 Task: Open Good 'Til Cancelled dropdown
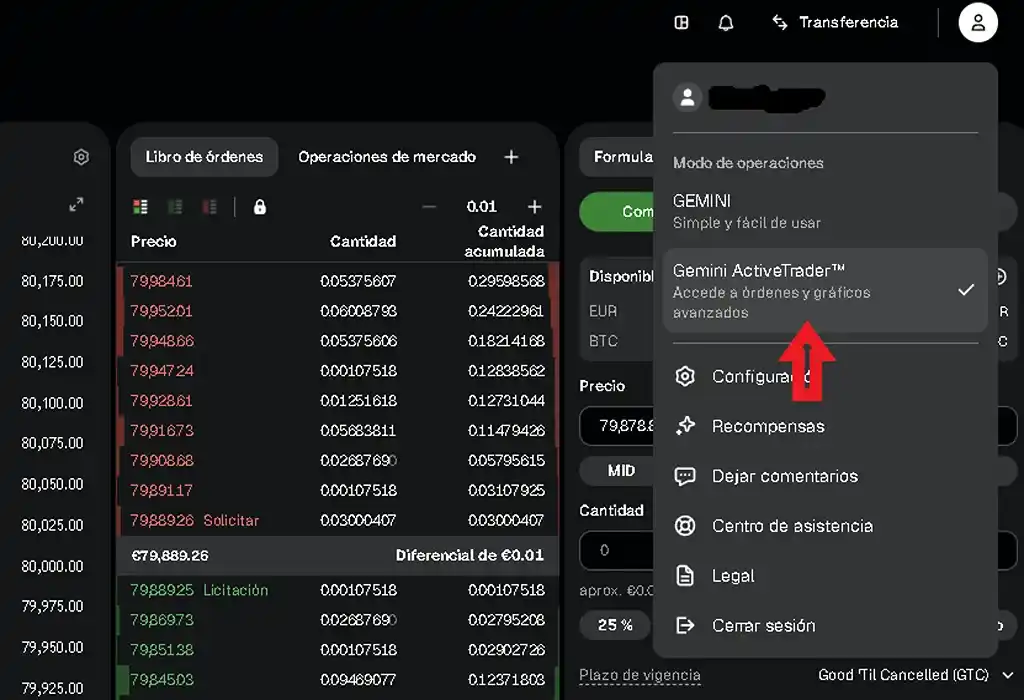pos(916,675)
